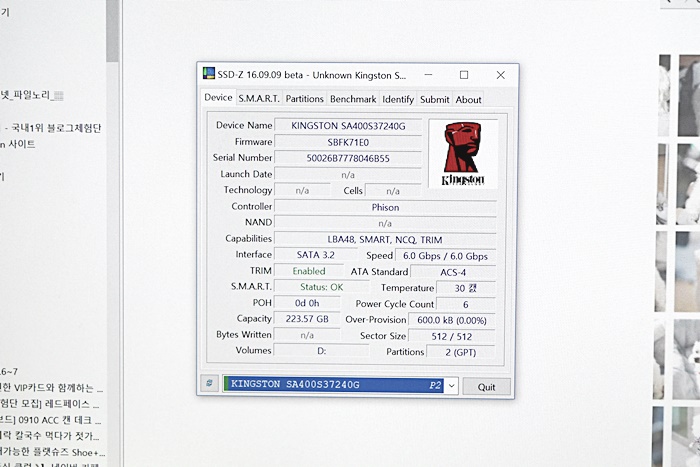This screenshot has width=700, height=467.
Task: Go to the Identify tab
Action: coord(398,99)
